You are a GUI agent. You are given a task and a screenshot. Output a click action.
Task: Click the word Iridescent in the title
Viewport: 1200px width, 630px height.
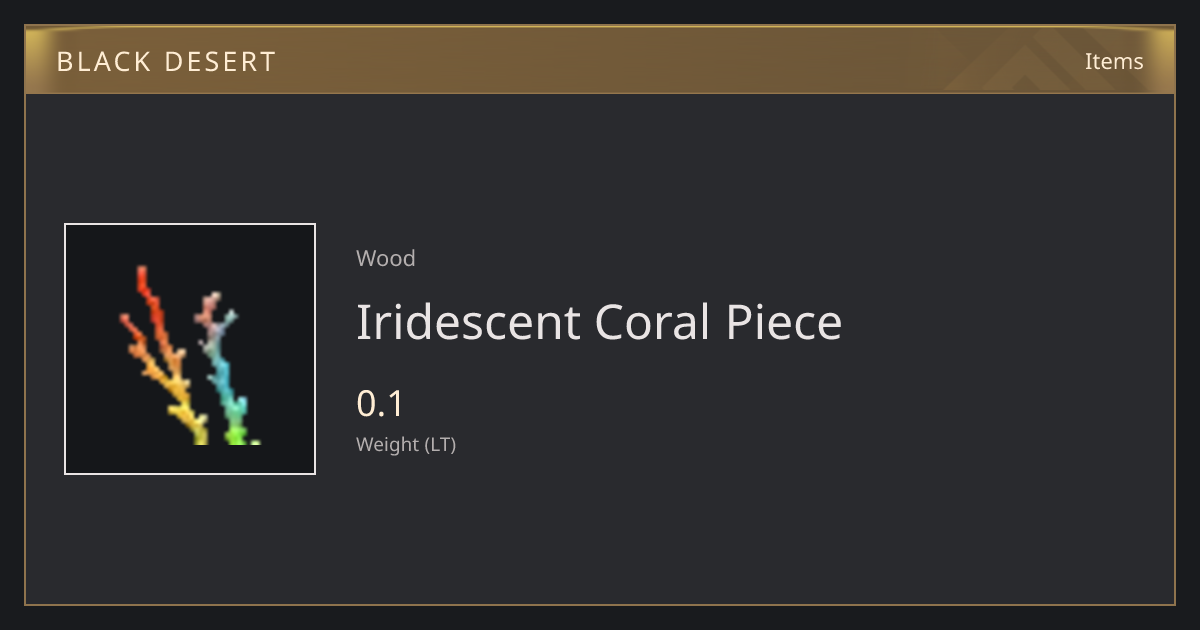click(x=468, y=322)
